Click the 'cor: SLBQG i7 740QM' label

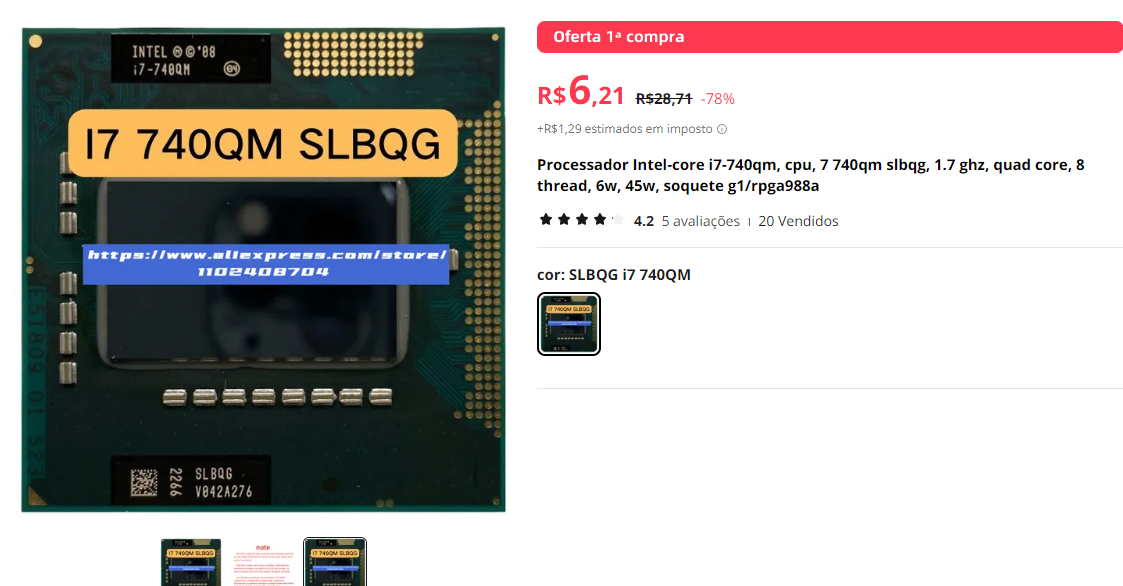tap(614, 275)
